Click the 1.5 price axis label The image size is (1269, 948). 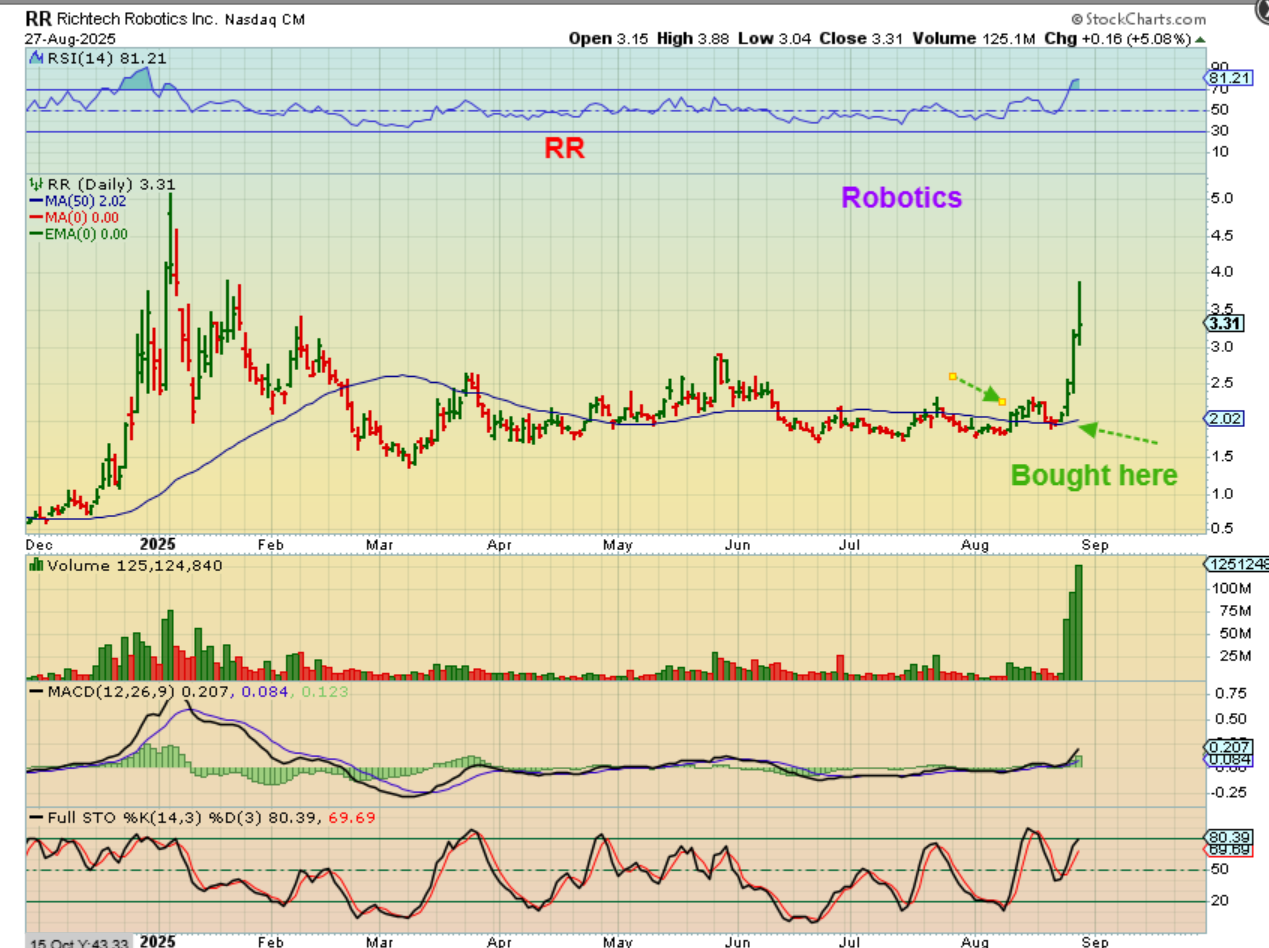click(1222, 456)
